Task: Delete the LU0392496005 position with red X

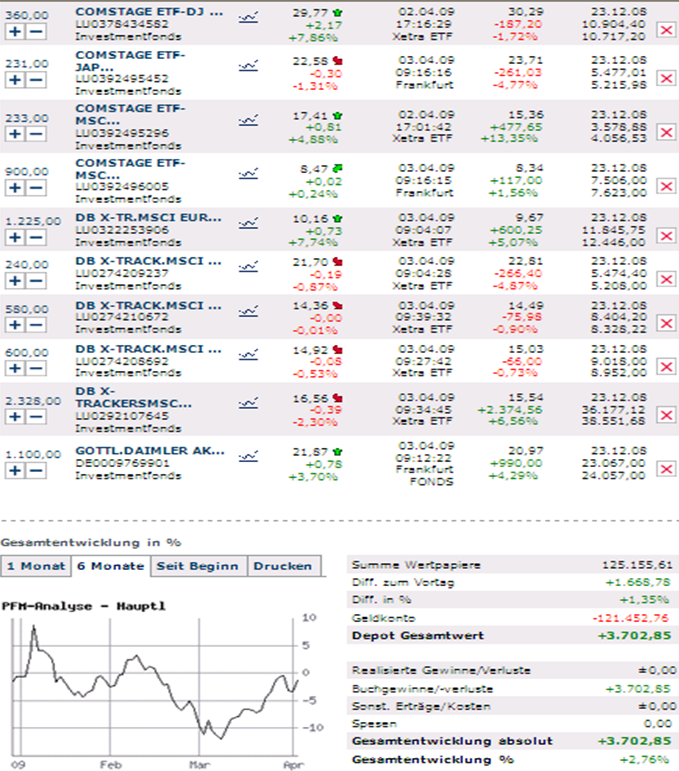Action: (667, 186)
